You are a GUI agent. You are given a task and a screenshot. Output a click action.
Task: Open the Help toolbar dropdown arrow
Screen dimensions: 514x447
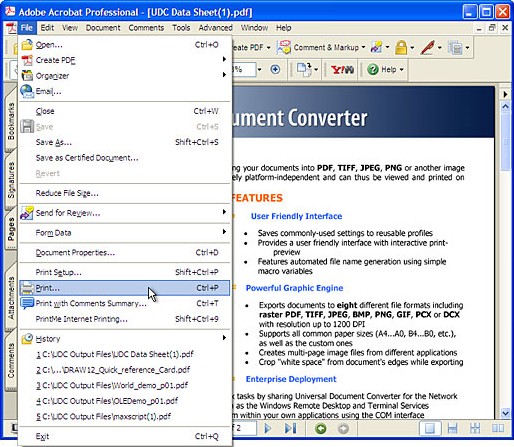pos(401,70)
